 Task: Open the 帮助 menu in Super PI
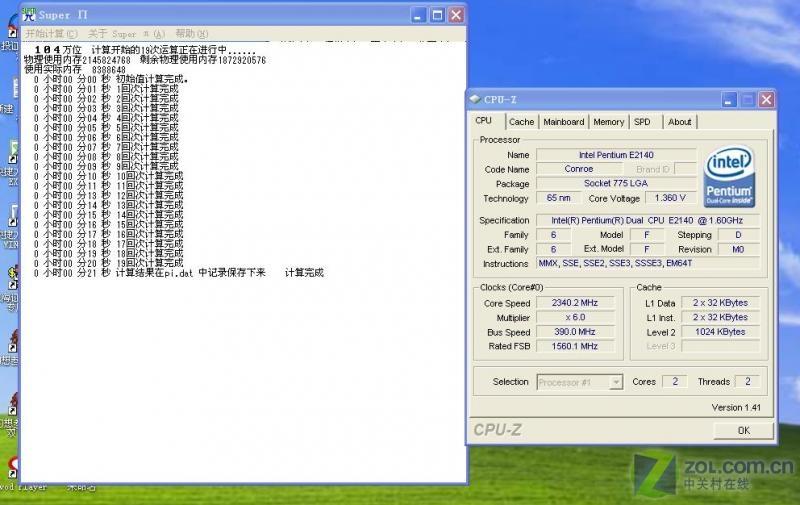[191, 34]
